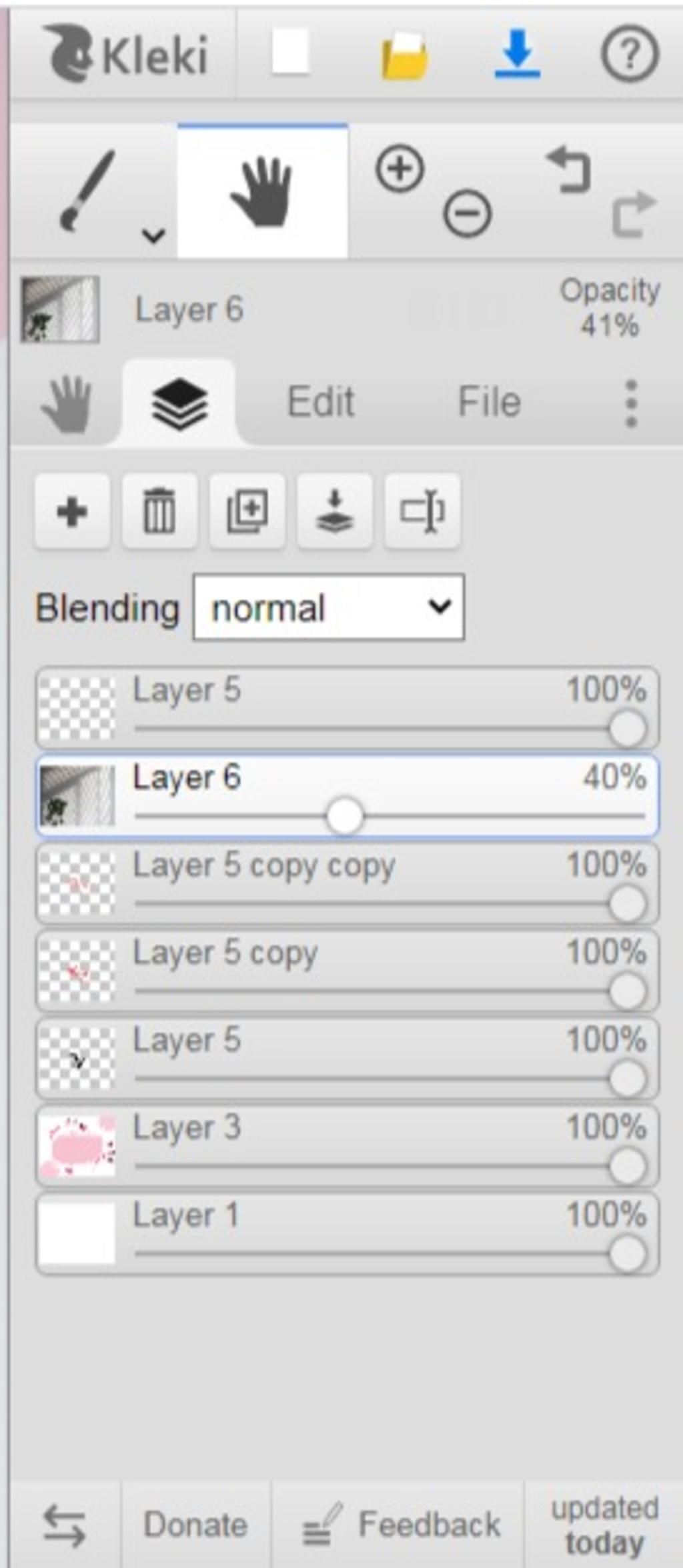
Task: Select the Hand pan tool in toolbar
Action: point(262,191)
